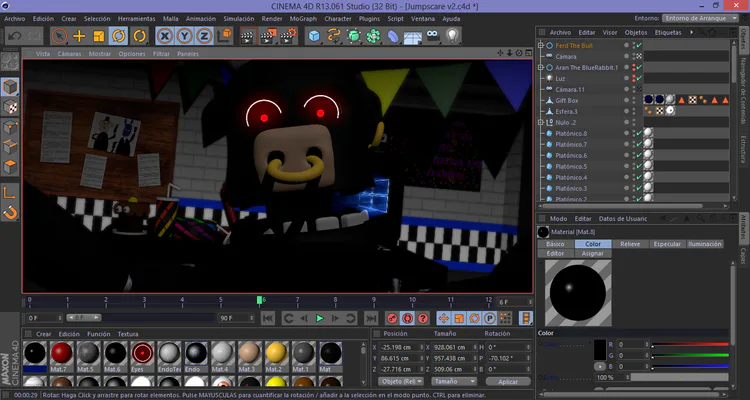Toggle position keyframe recording

(443, 318)
